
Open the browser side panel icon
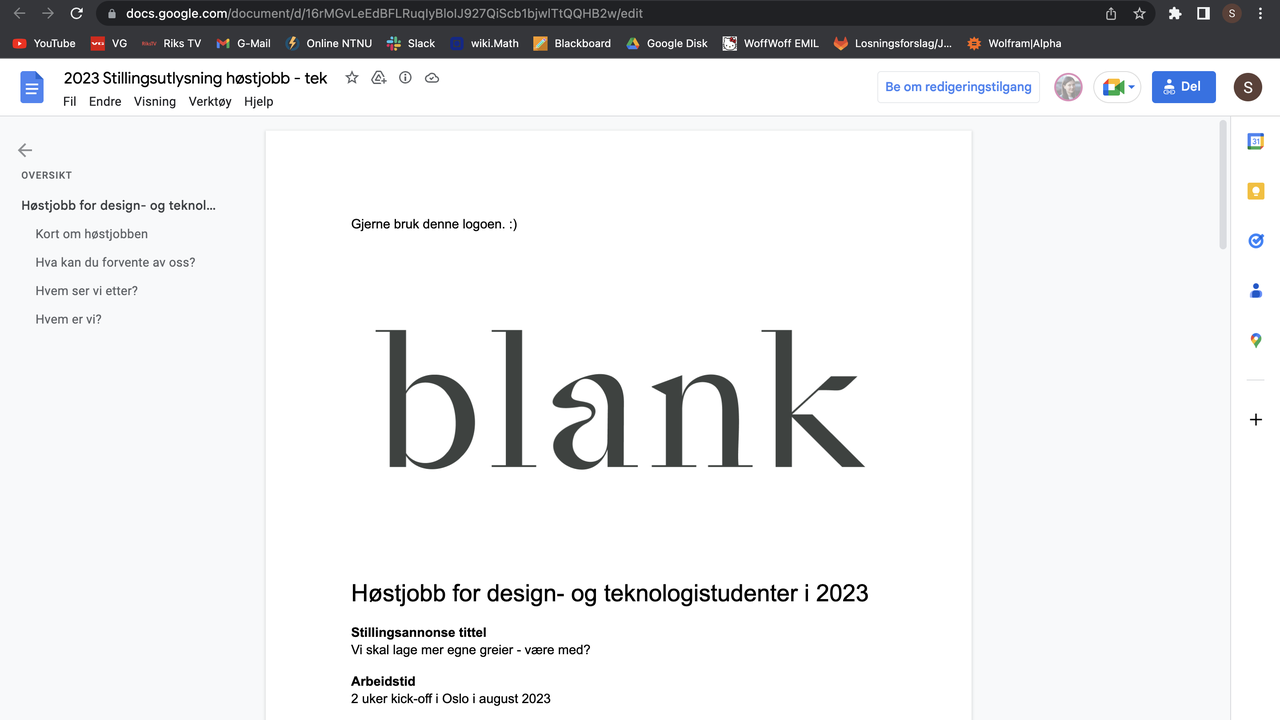click(1203, 14)
